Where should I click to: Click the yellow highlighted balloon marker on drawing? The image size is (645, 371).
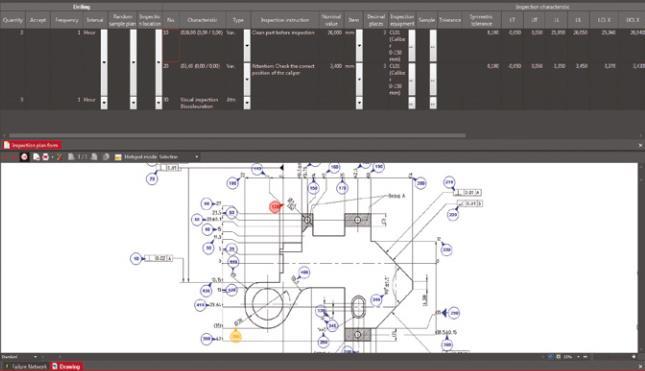tap(235, 336)
